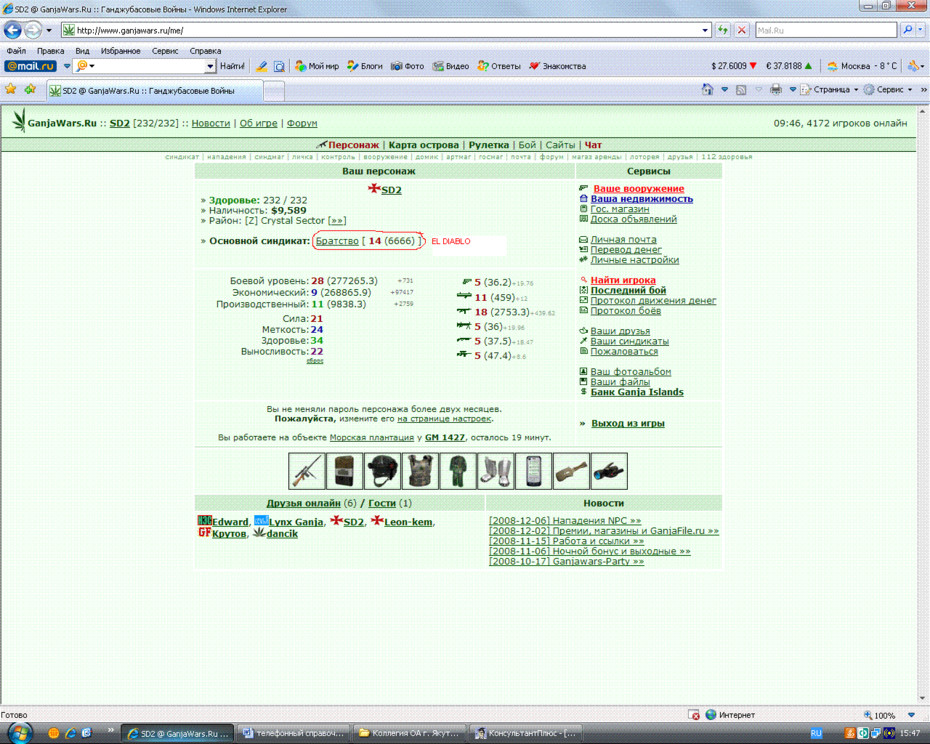Open the print options dropdown arrow
Screen dimensions: 930x744
click(x=792, y=90)
